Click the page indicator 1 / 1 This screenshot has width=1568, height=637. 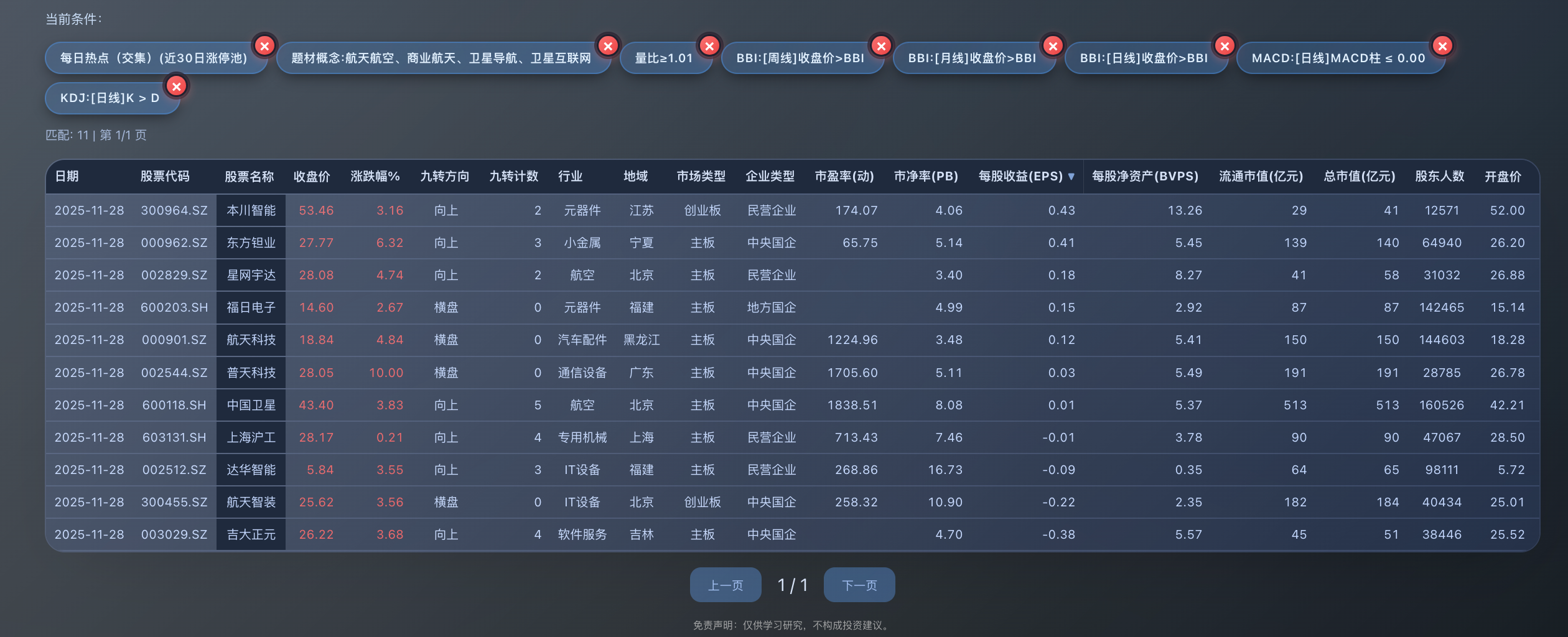coord(793,585)
